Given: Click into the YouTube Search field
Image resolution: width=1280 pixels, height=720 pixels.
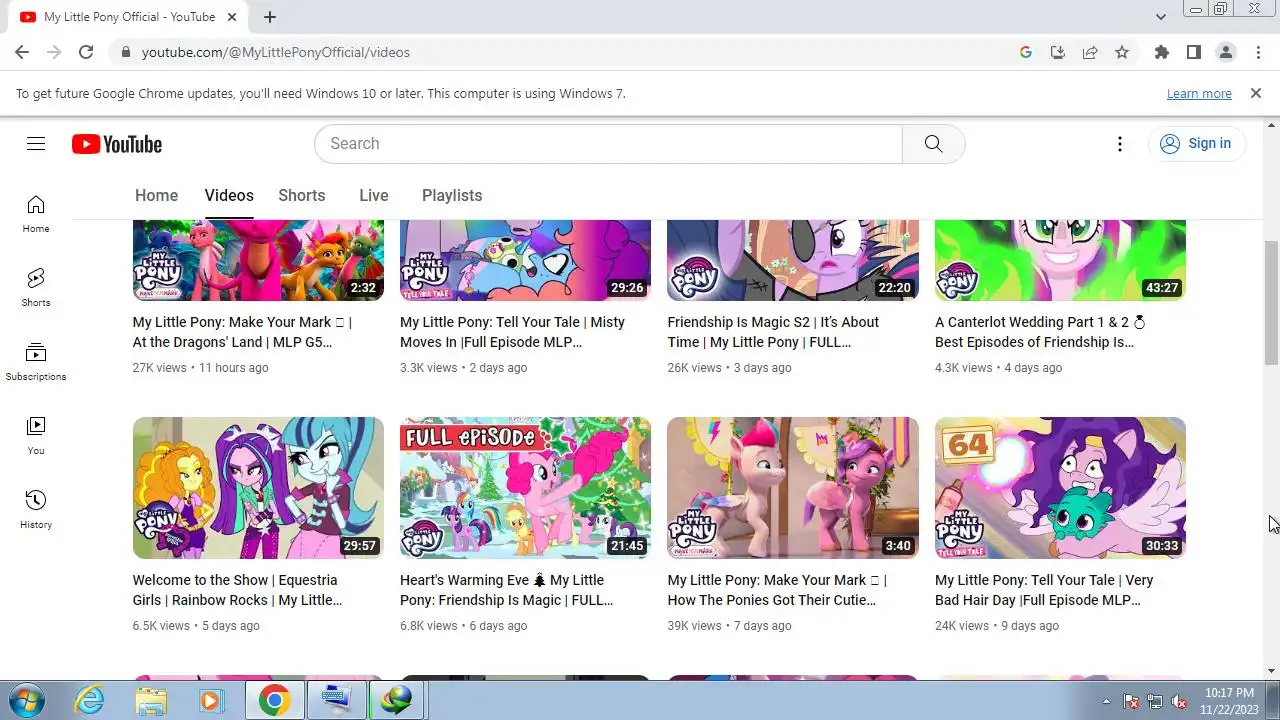Looking at the screenshot, I should tap(608, 144).
